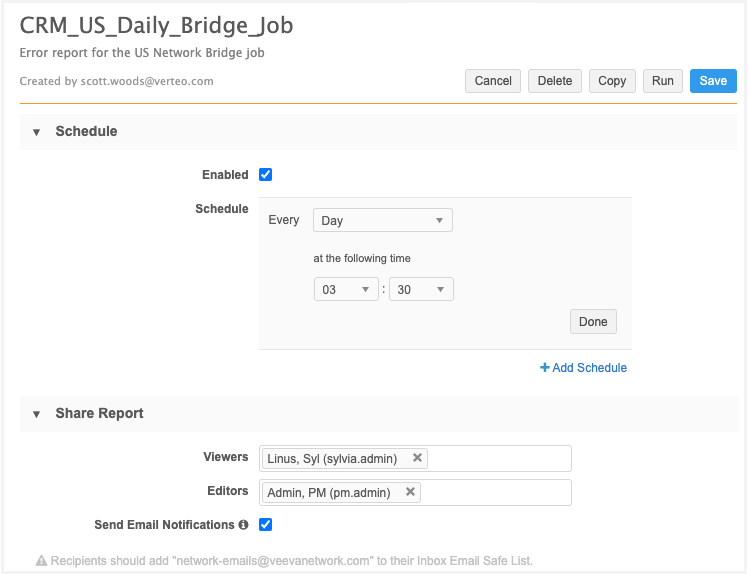Remove Linus, Syl from Viewers

[x=417, y=458]
